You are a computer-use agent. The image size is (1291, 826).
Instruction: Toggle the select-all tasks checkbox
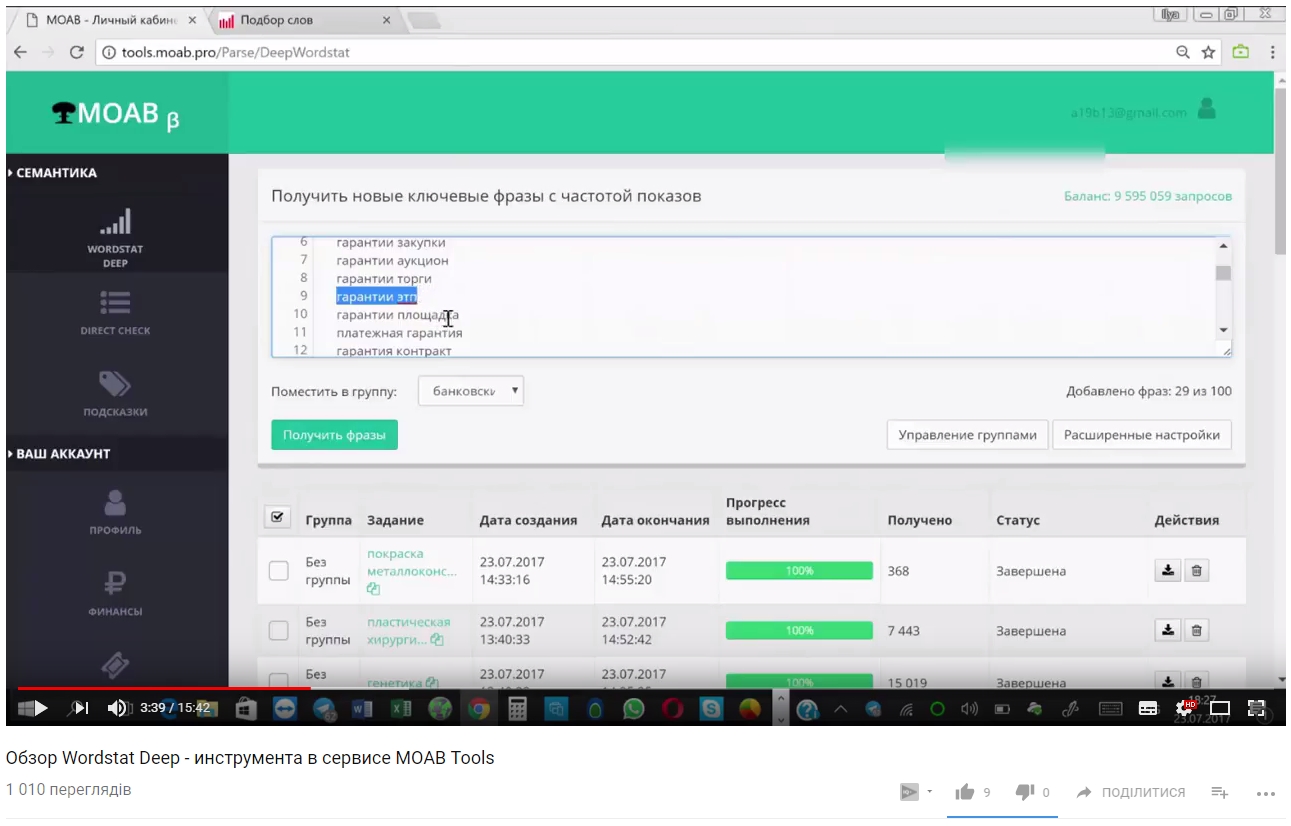tap(277, 517)
